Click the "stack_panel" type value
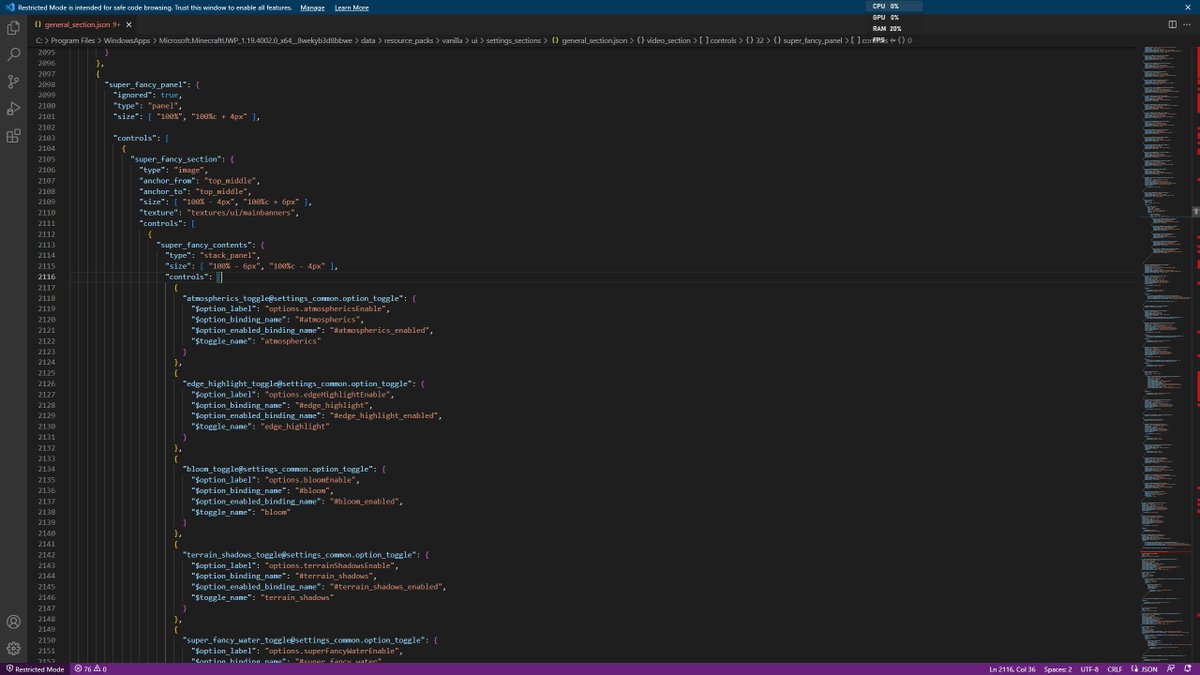 click(228, 255)
